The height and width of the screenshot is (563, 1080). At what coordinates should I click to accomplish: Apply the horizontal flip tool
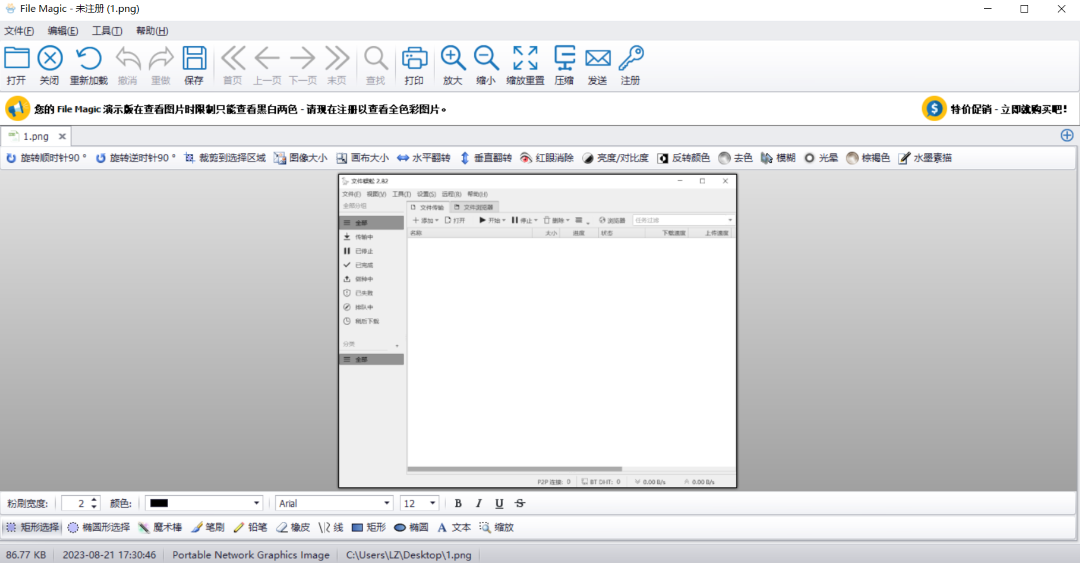click(424, 158)
